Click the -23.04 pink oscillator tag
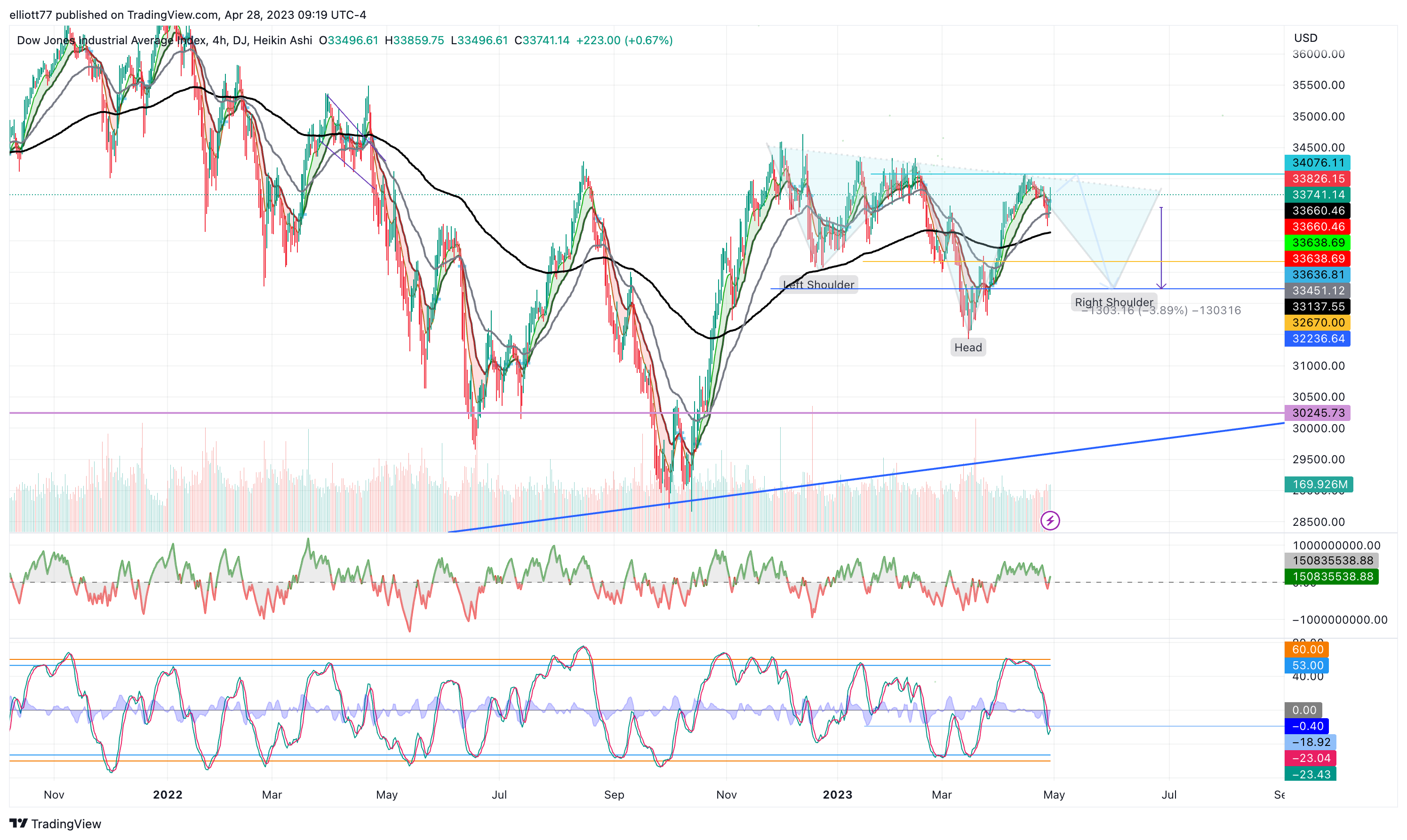This screenshot has width=1407, height=840. click(1310, 758)
